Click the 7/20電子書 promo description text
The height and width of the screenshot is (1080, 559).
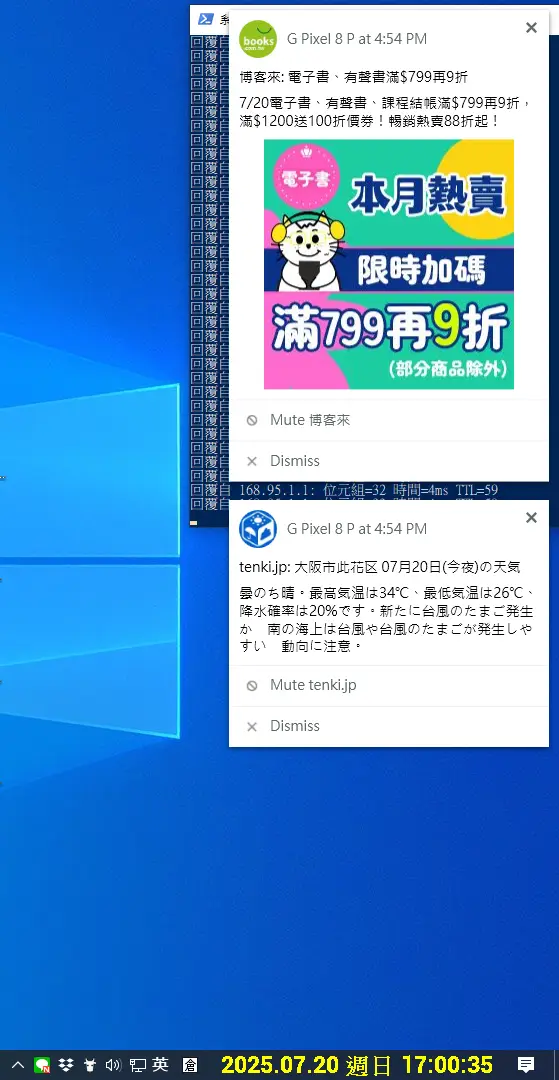(x=386, y=112)
